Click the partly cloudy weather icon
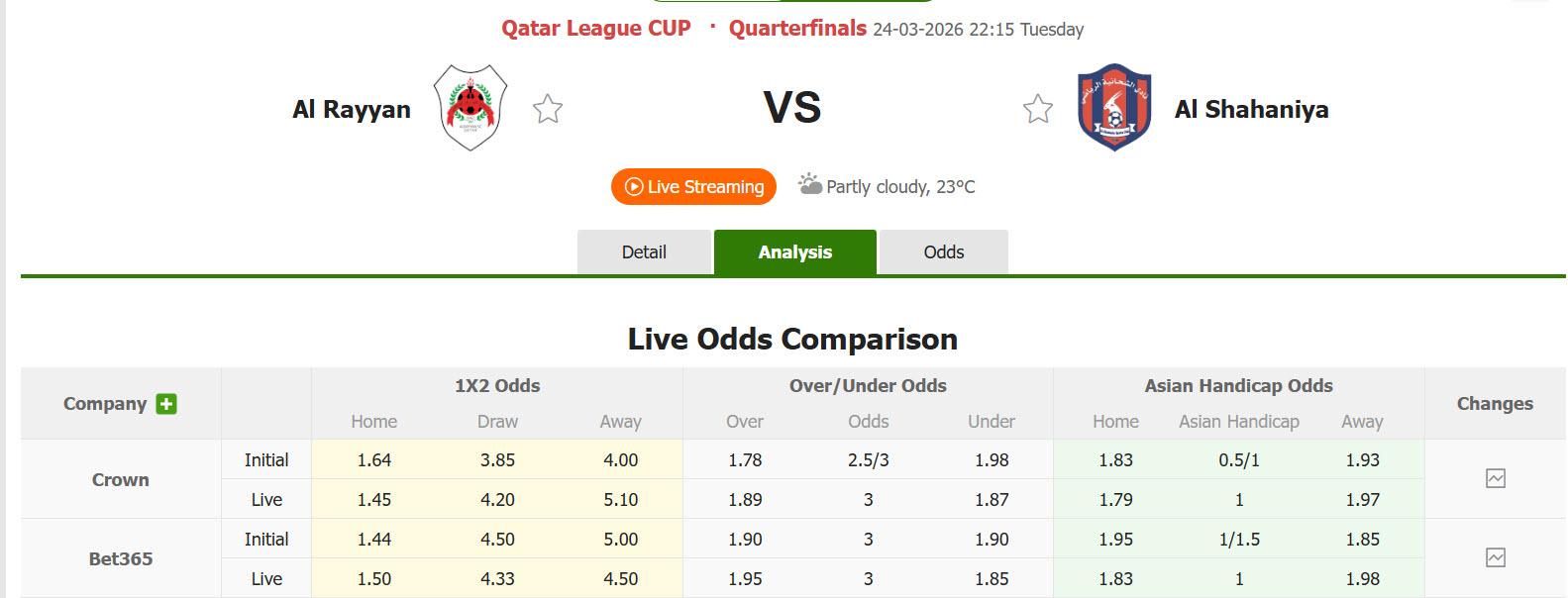The width and height of the screenshot is (1568, 598). 810,185
